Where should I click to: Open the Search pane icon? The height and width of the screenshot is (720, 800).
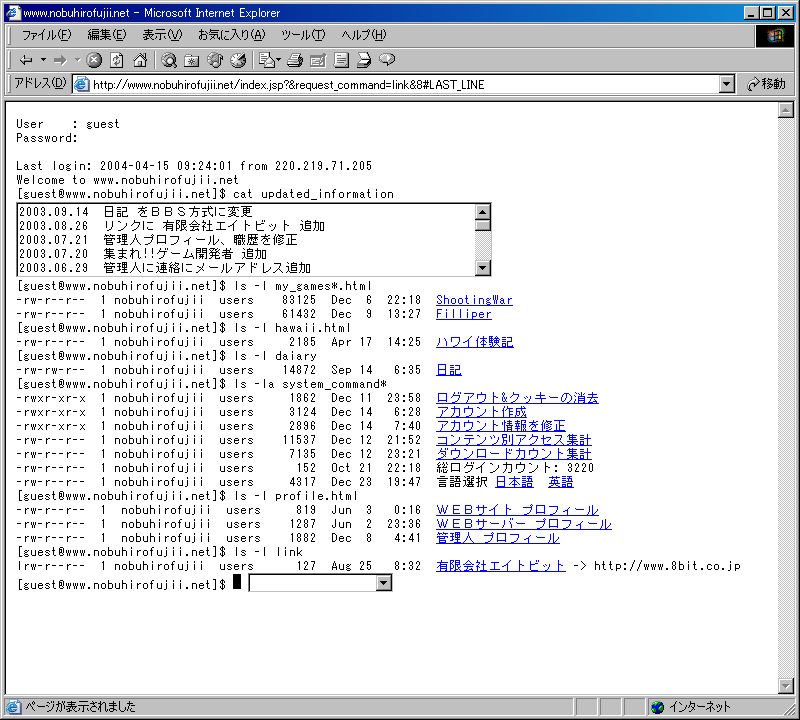pos(169,60)
